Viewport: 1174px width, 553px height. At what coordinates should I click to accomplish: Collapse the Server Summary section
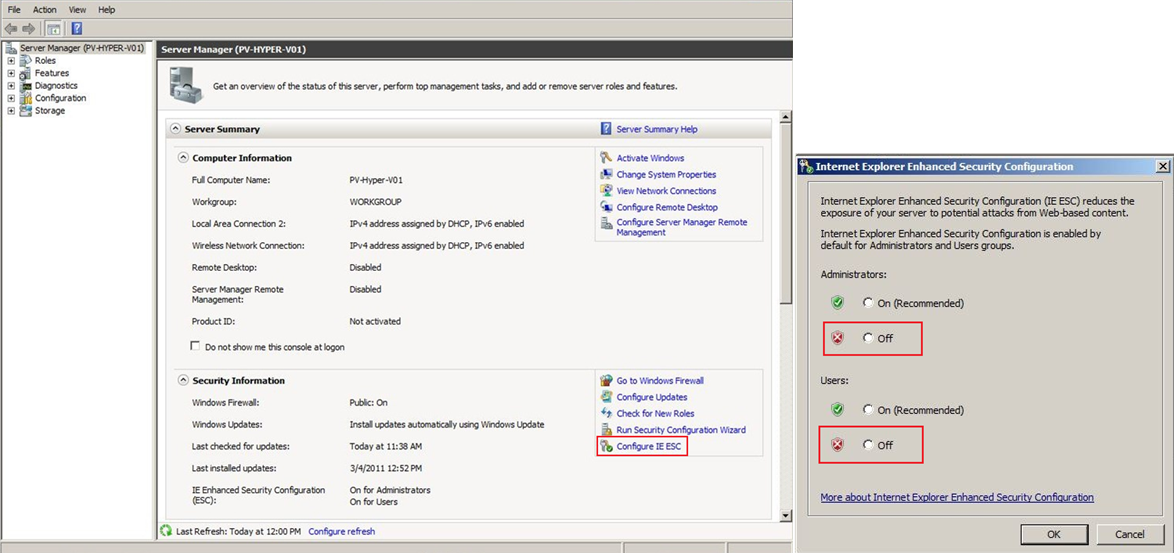click(x=175, y=129)
